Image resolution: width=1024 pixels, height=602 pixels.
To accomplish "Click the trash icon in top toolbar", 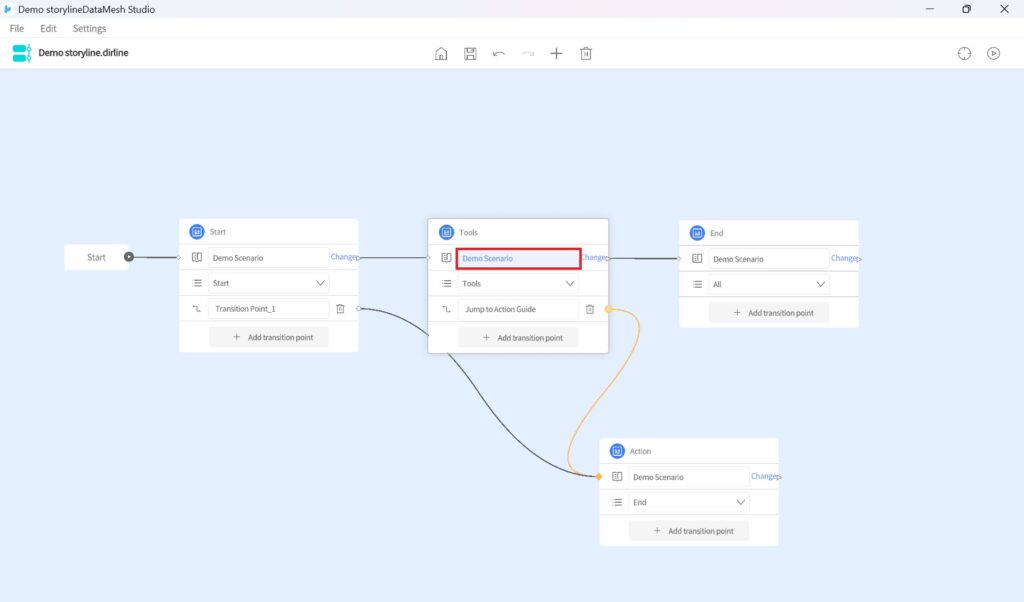I will [x=586, y=53].
